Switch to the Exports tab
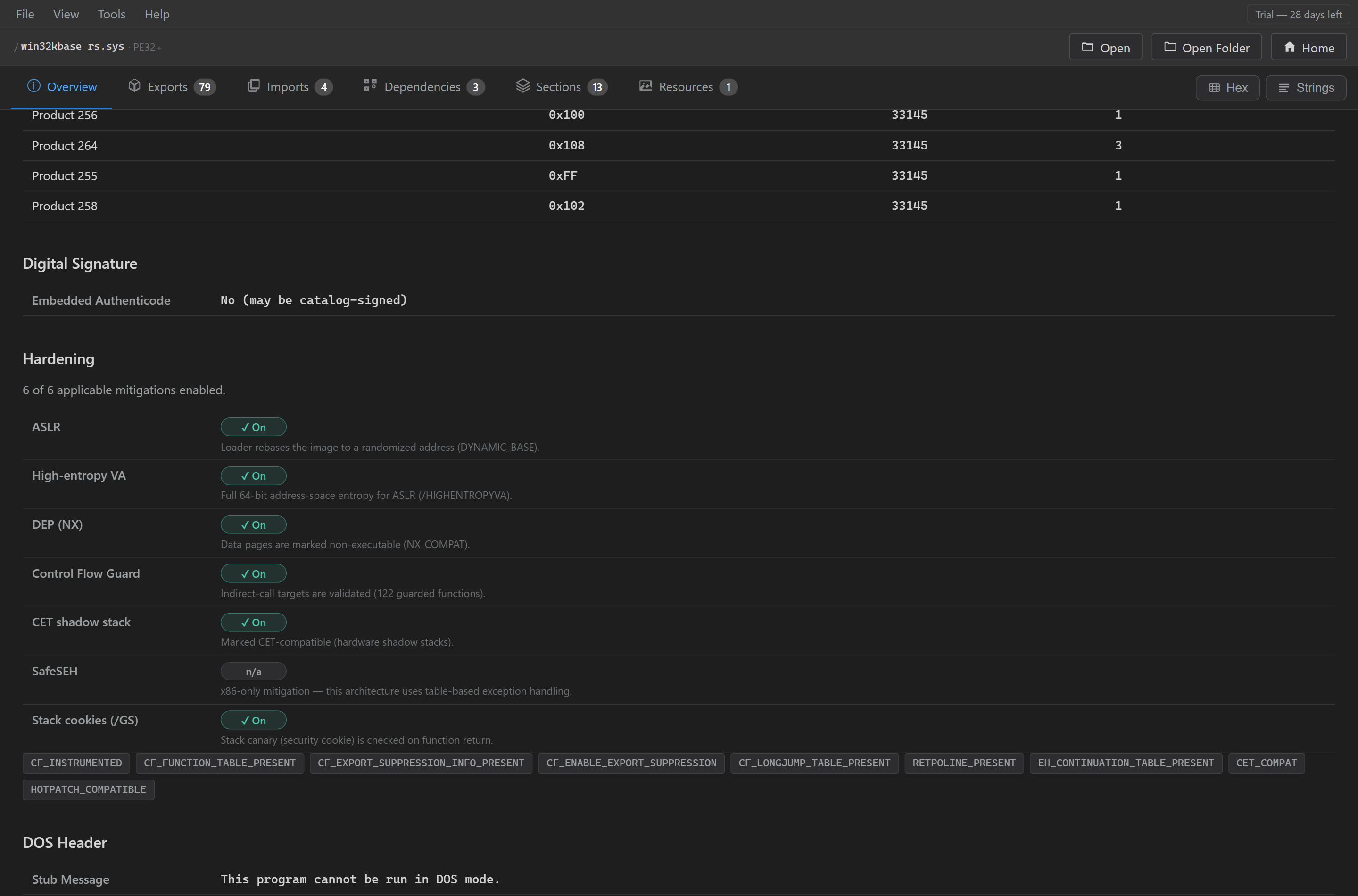Viewport: 1358px width, 896px height. coord(172,87)
